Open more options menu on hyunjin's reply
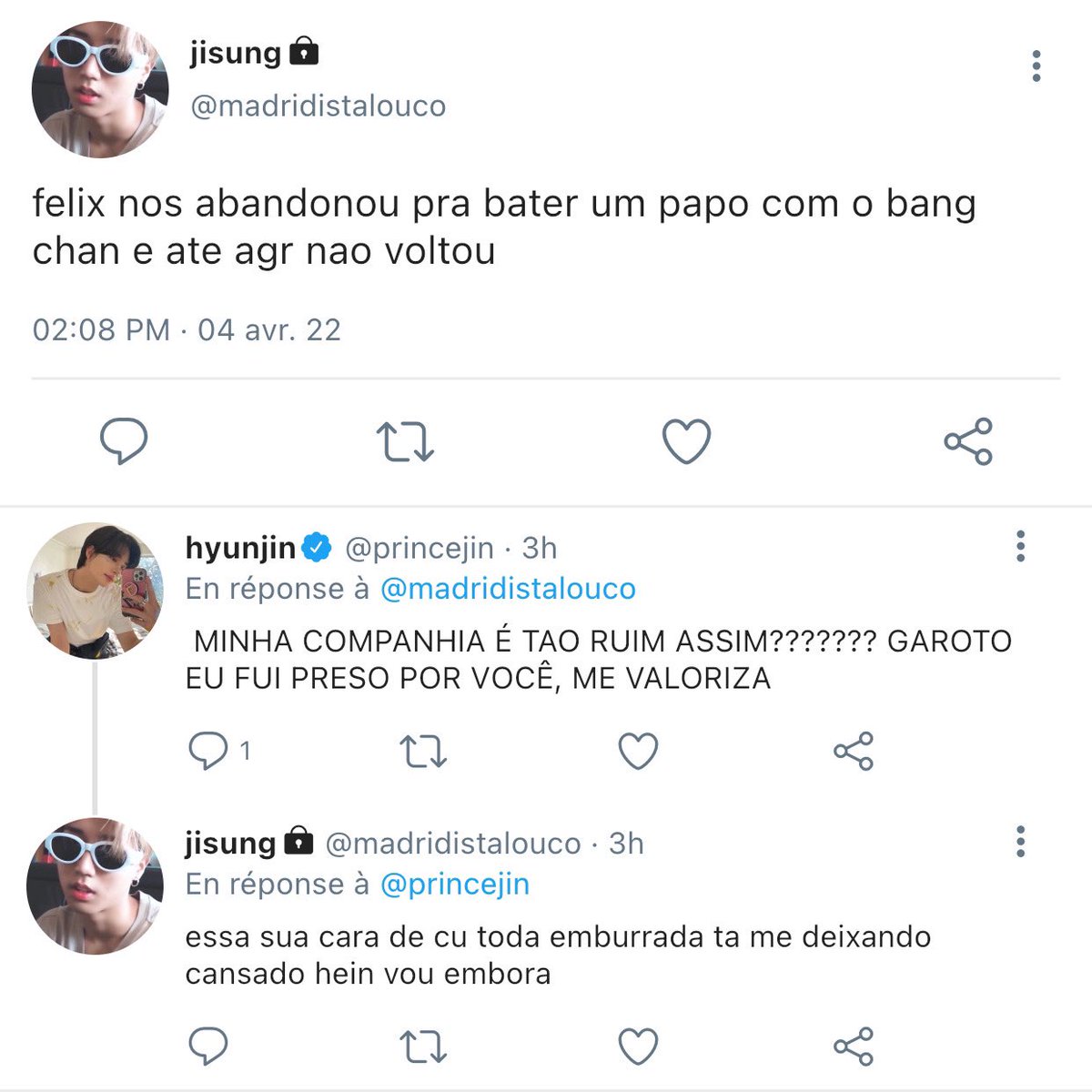This screenshot has height=1092, width=1092. point(1020,546)
